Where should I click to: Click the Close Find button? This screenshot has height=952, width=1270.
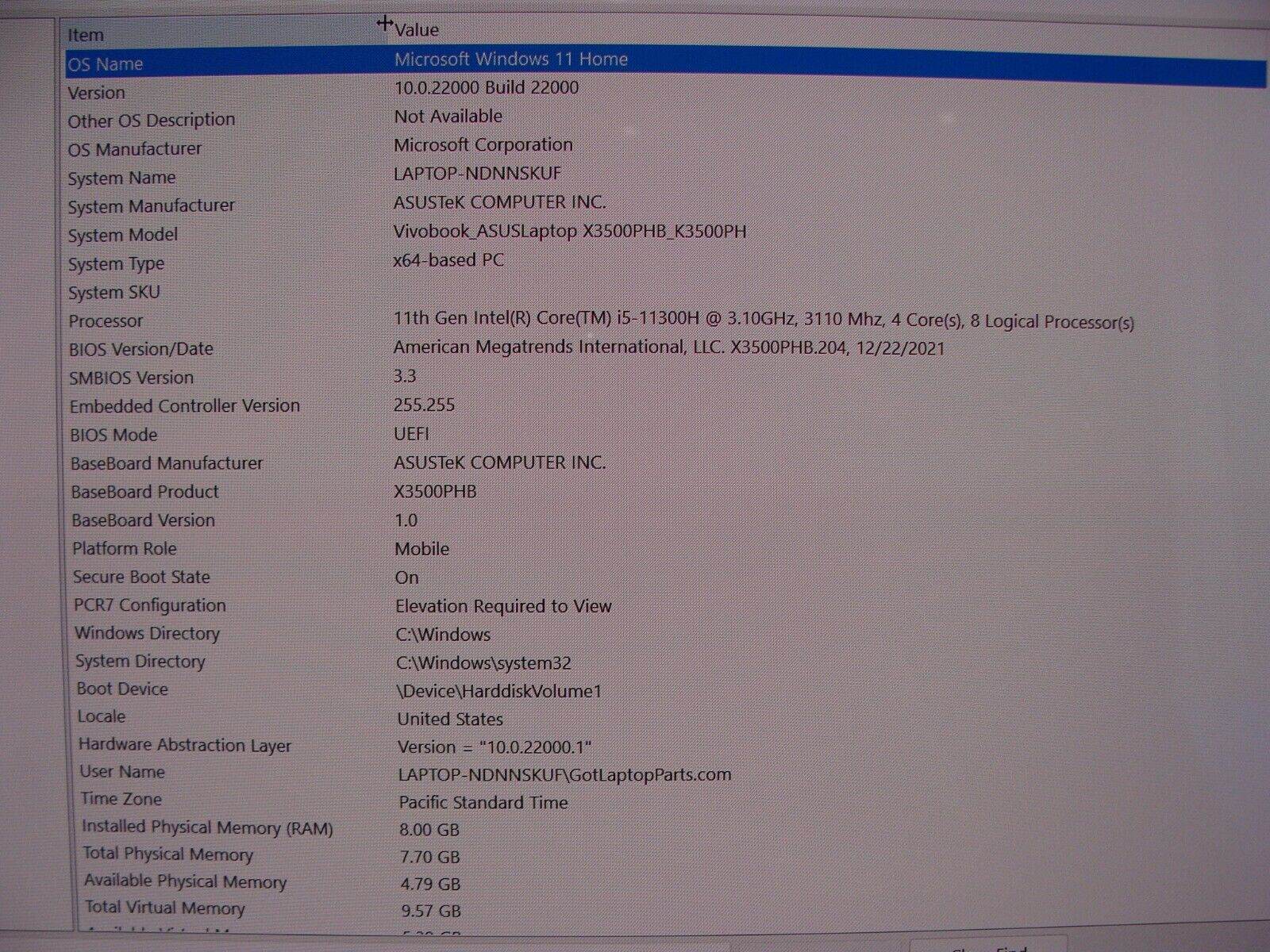(x=988, y=947)
